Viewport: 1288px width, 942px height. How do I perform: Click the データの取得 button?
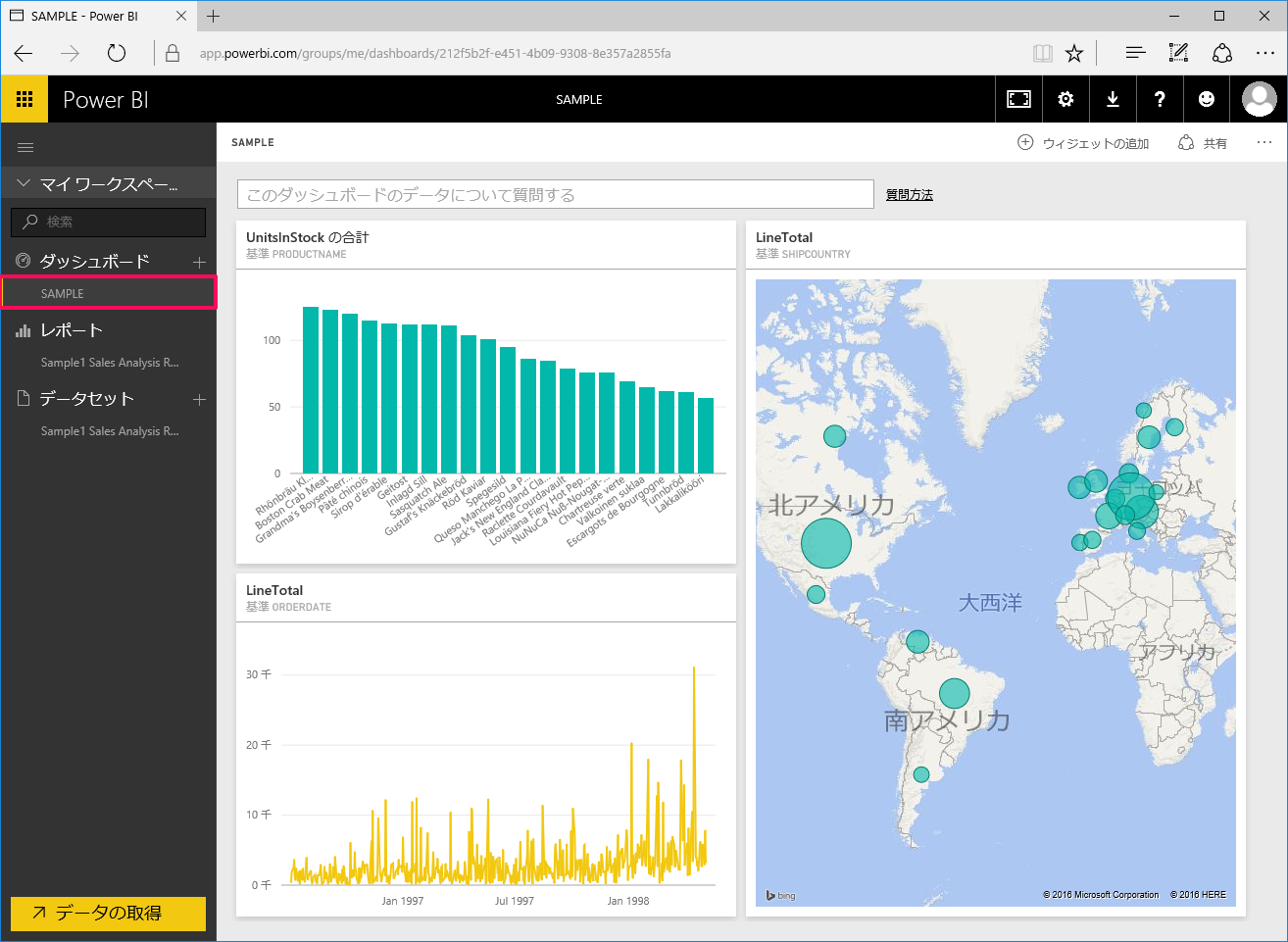tap(108, 913)
